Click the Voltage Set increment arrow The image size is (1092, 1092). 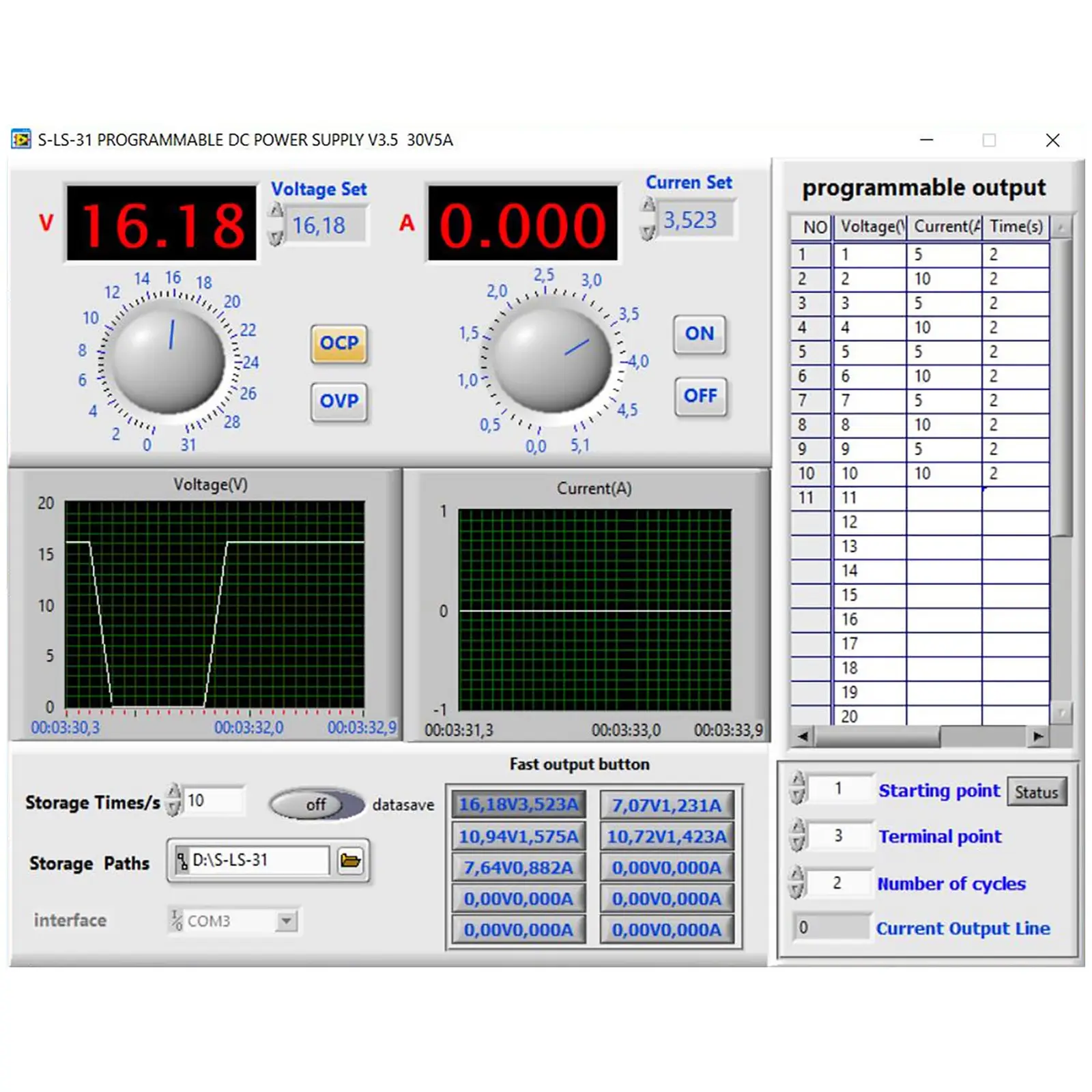point(276,211)
